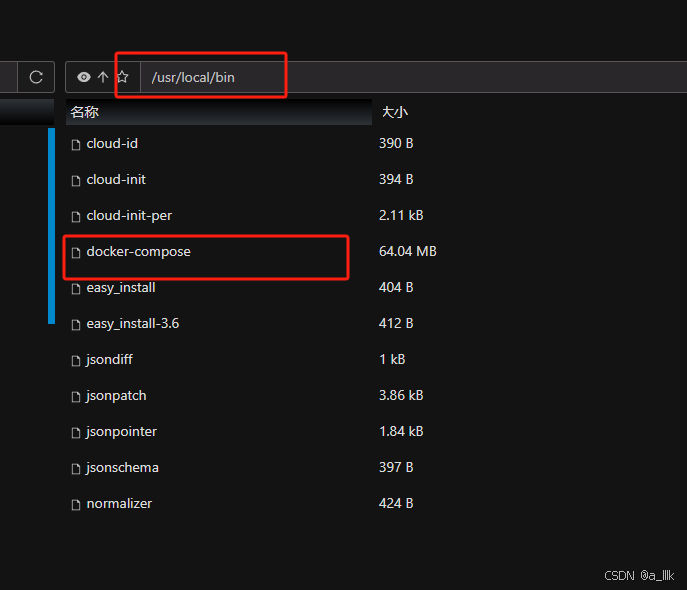This screenshot has width=687, height=590.
Task: Select the cloud-id file
Action: 112,144
